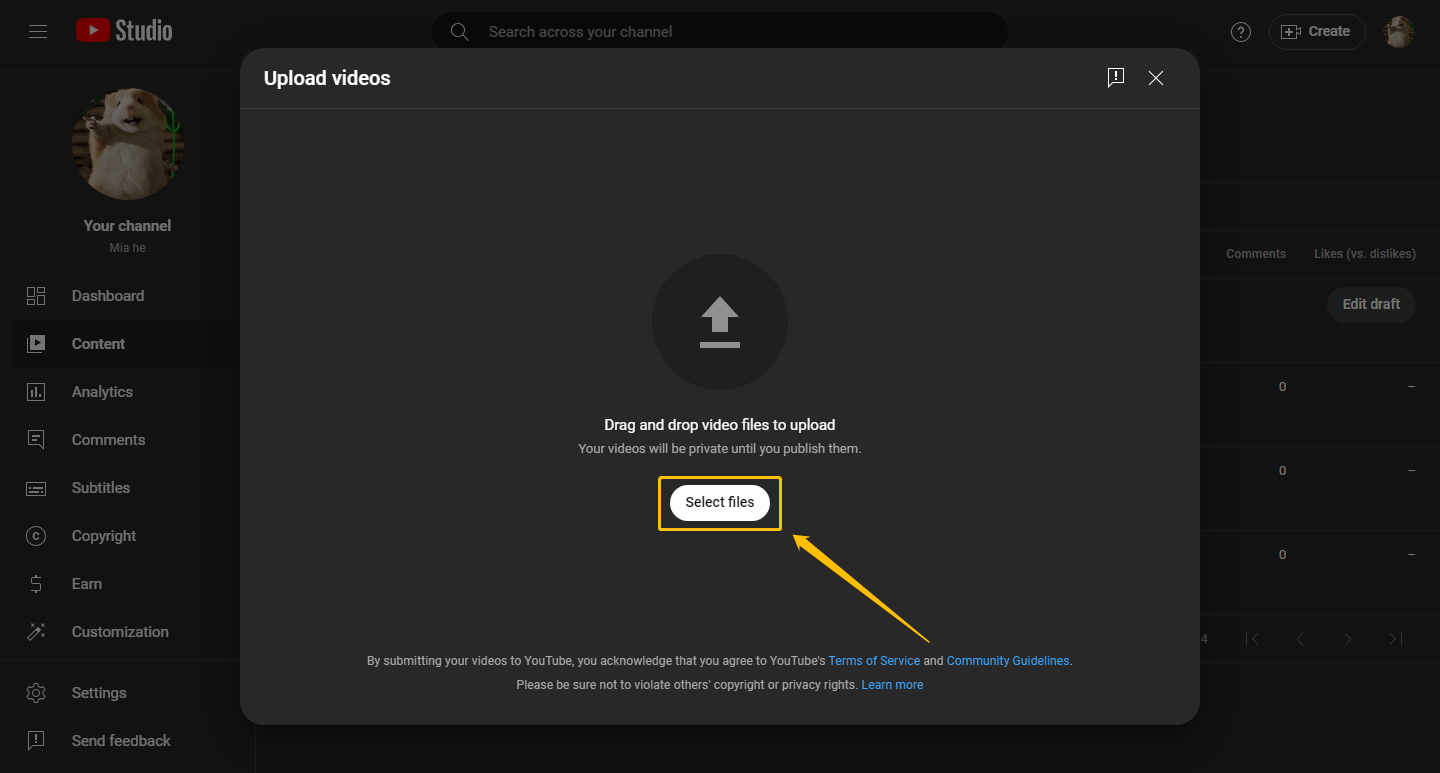Screen dimensions: 1440x773
Task: Click the Comments column header
Action: tap(1256, 254)
